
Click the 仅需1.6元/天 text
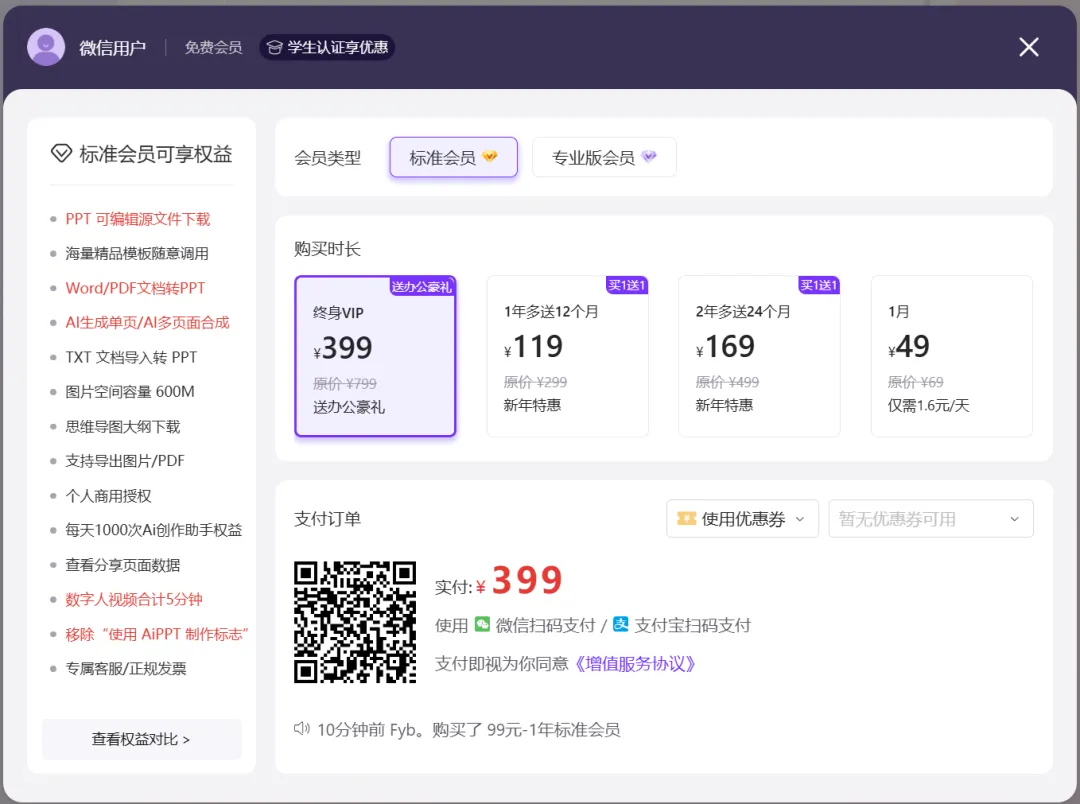pos(928,405)
